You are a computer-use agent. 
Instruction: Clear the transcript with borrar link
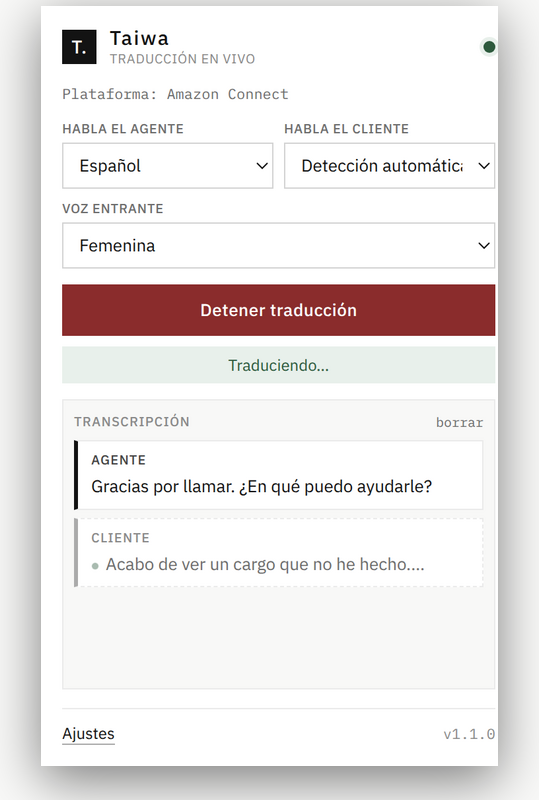459,422
